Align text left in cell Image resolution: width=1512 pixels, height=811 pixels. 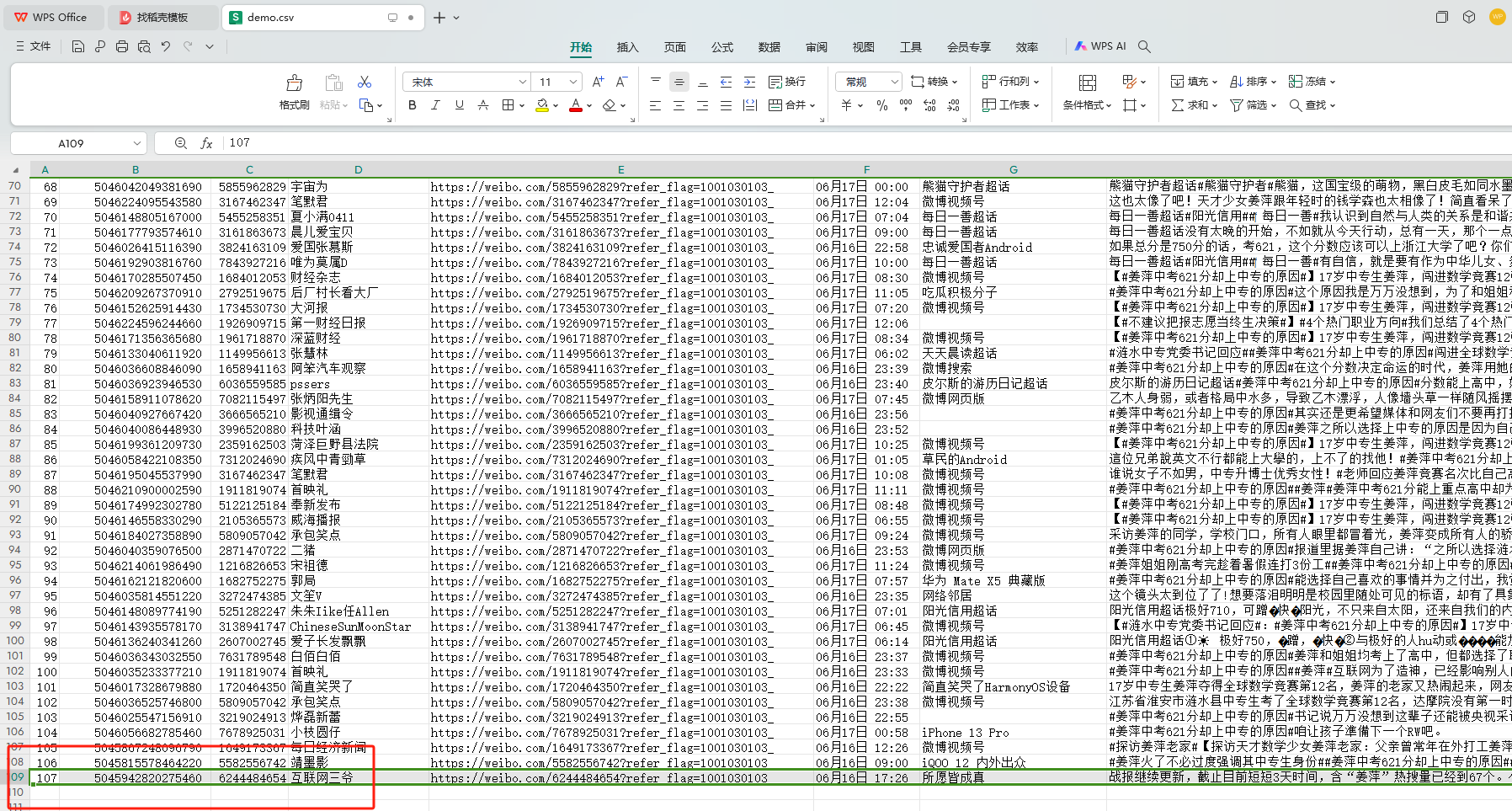point(656,105)
